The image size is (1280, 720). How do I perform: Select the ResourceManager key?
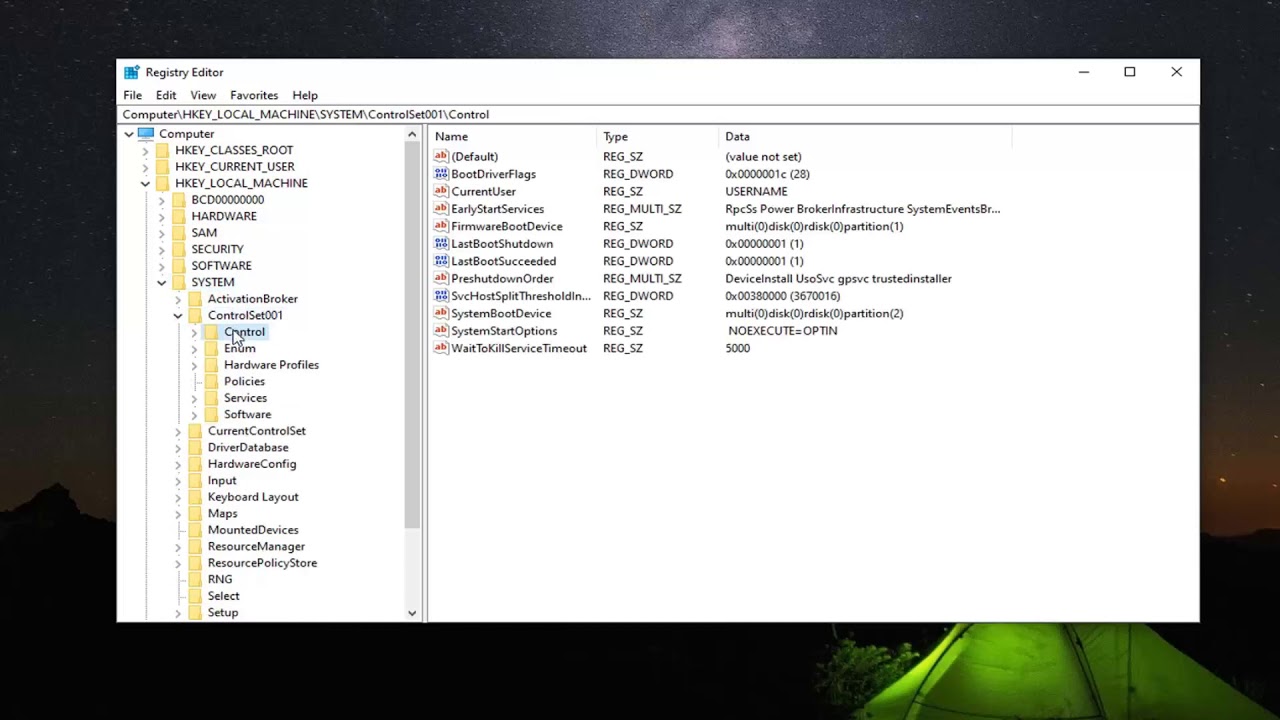256,546
